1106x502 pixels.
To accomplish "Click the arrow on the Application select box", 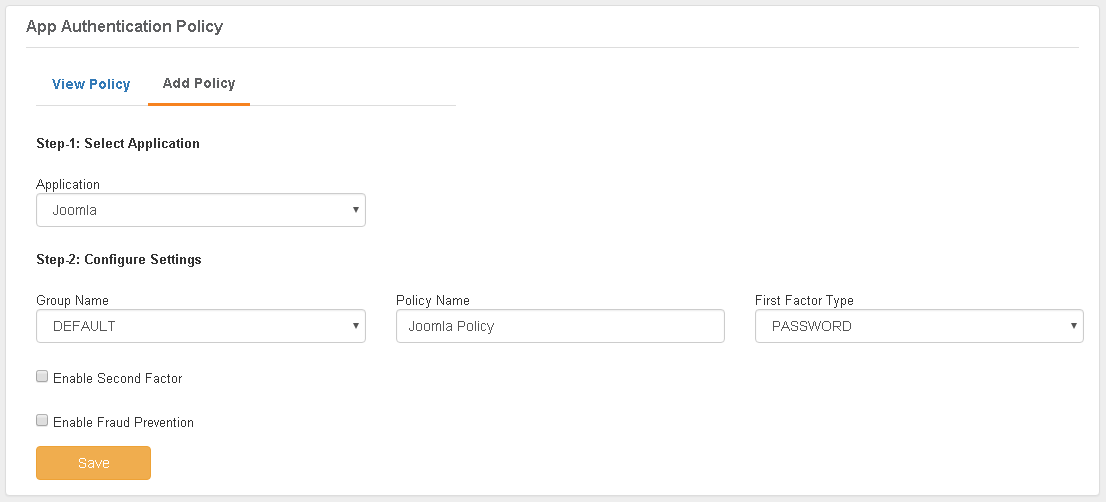I will (356, 209).
